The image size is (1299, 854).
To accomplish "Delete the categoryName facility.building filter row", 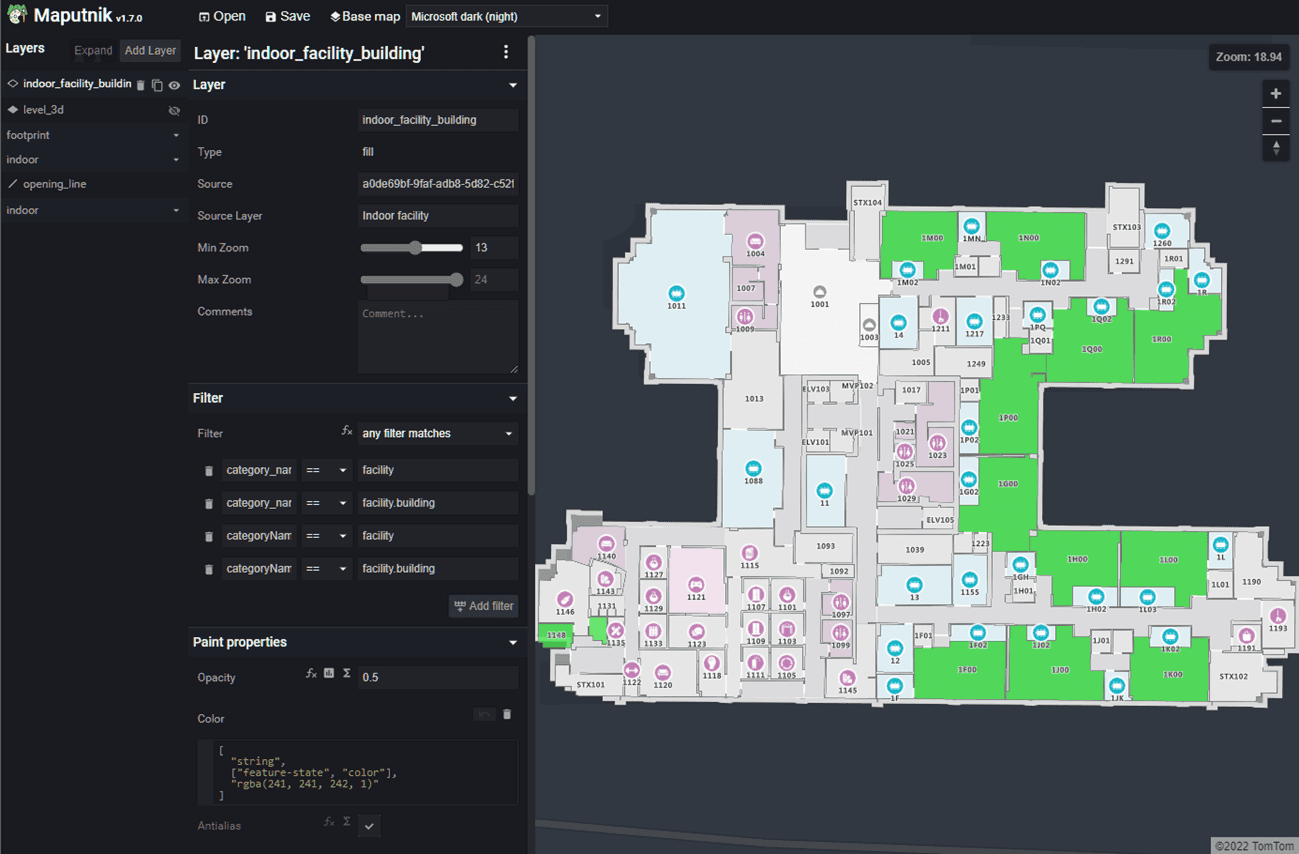I will tap(209, 569).
